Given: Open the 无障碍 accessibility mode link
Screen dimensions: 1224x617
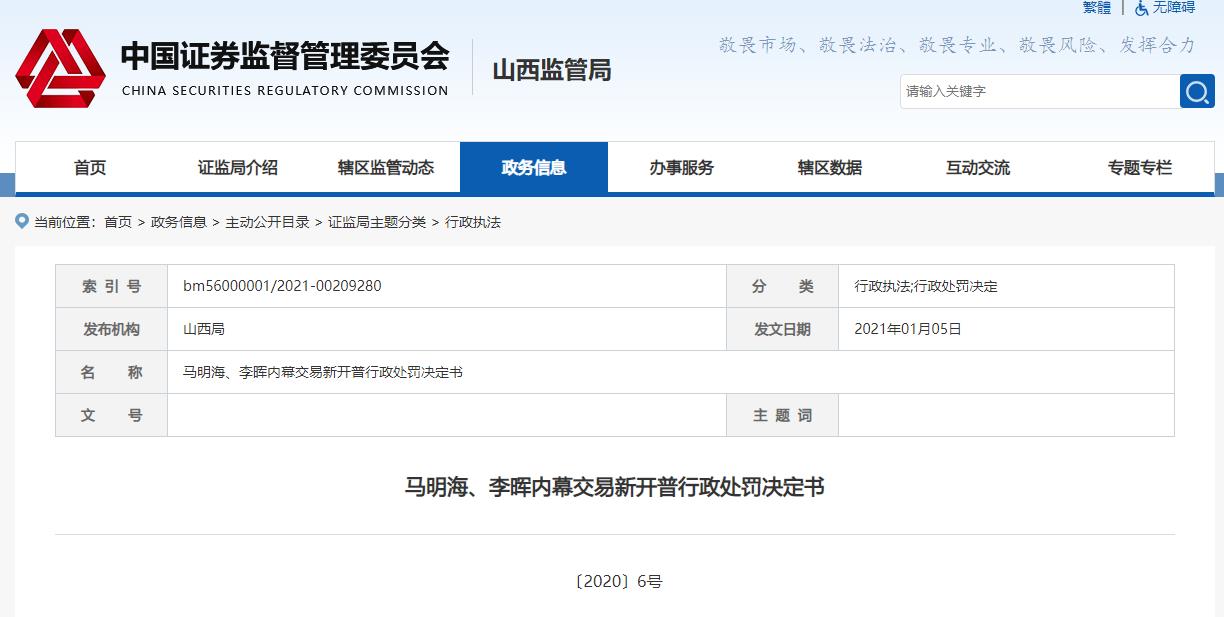Looking at the screenshot, I should 1173,10.
